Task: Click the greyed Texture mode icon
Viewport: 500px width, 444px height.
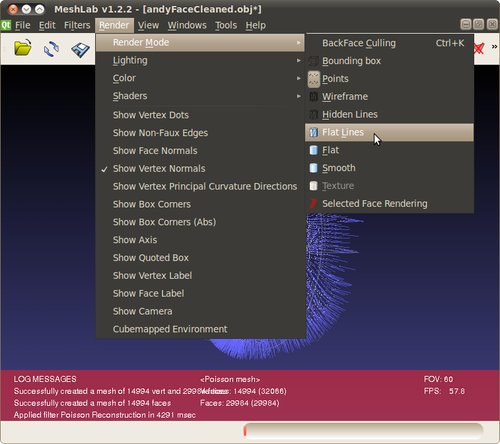Action: coord(313,186)
